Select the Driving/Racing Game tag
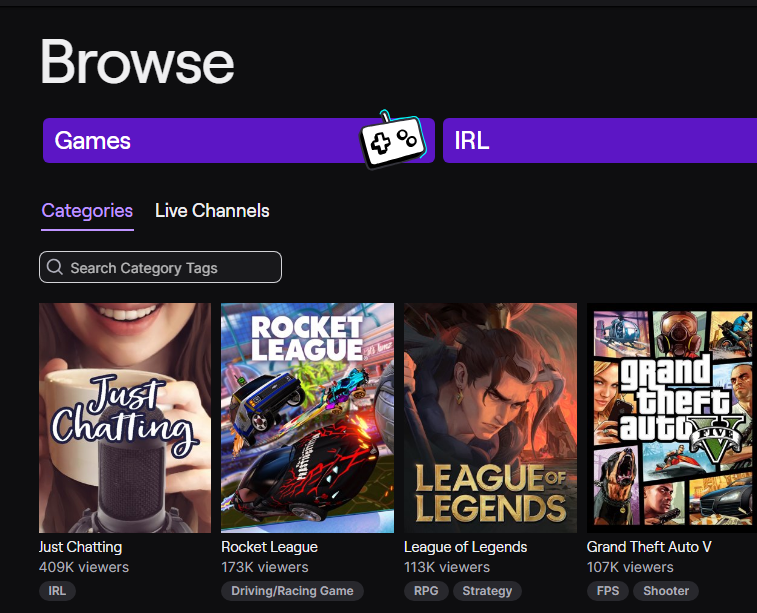The height and width of the screenshot is (613, 757). (x=292, y=591)
